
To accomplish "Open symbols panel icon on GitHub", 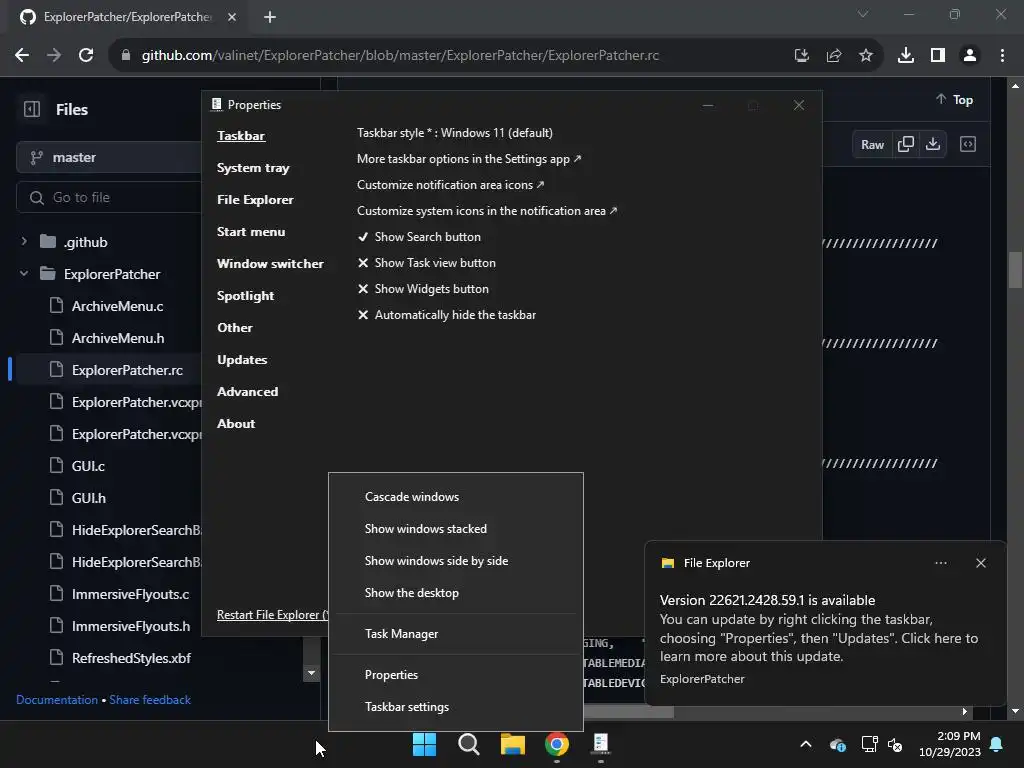I will (968, 144).
